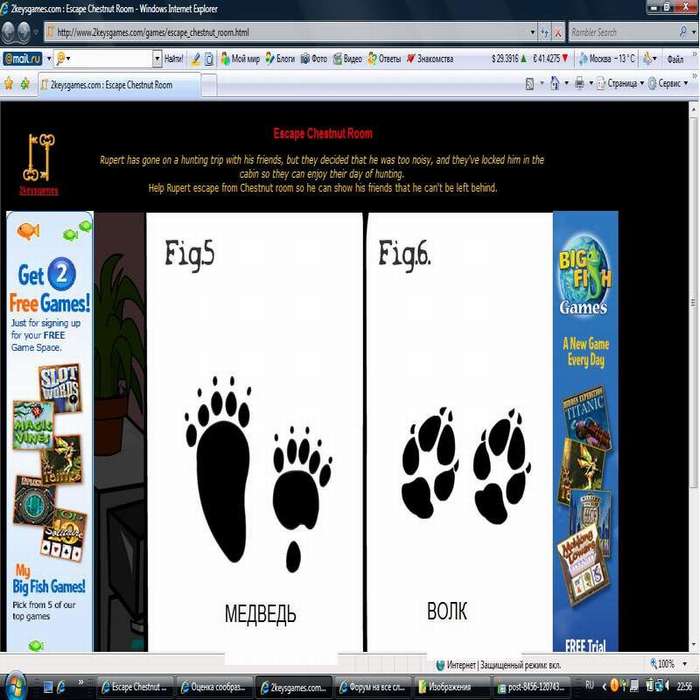
Task: Click the Print icon in command bar
Action: tap(579, 85)
